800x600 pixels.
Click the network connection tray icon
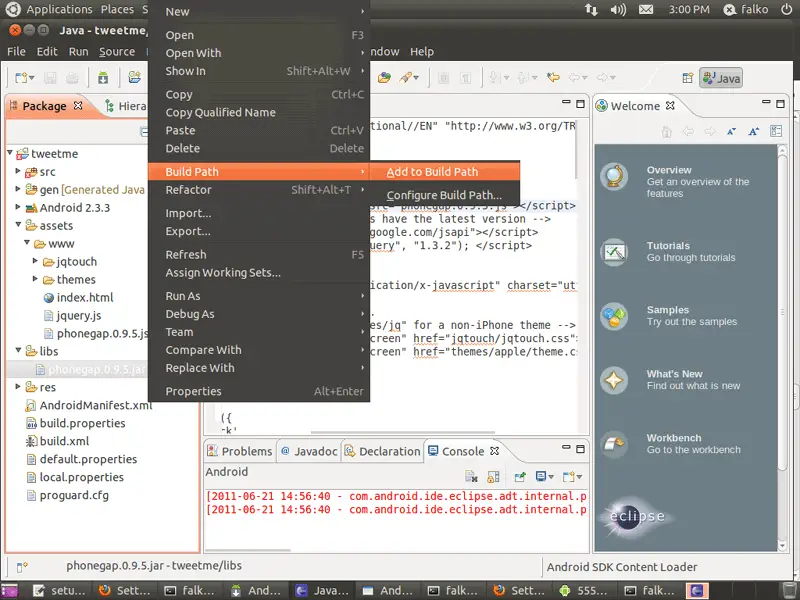[591, 9]
